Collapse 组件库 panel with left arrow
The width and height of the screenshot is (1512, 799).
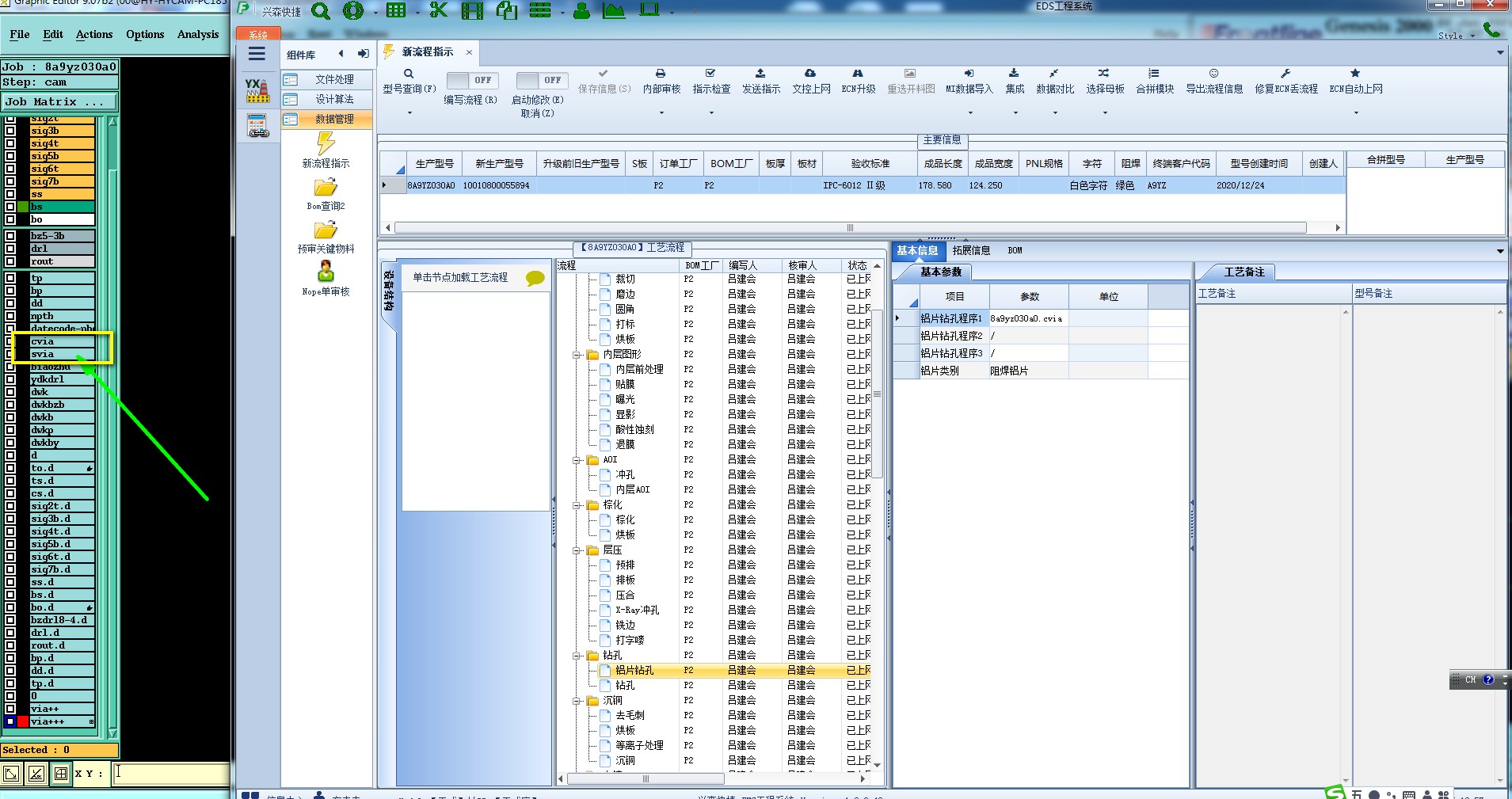(341, 54)
